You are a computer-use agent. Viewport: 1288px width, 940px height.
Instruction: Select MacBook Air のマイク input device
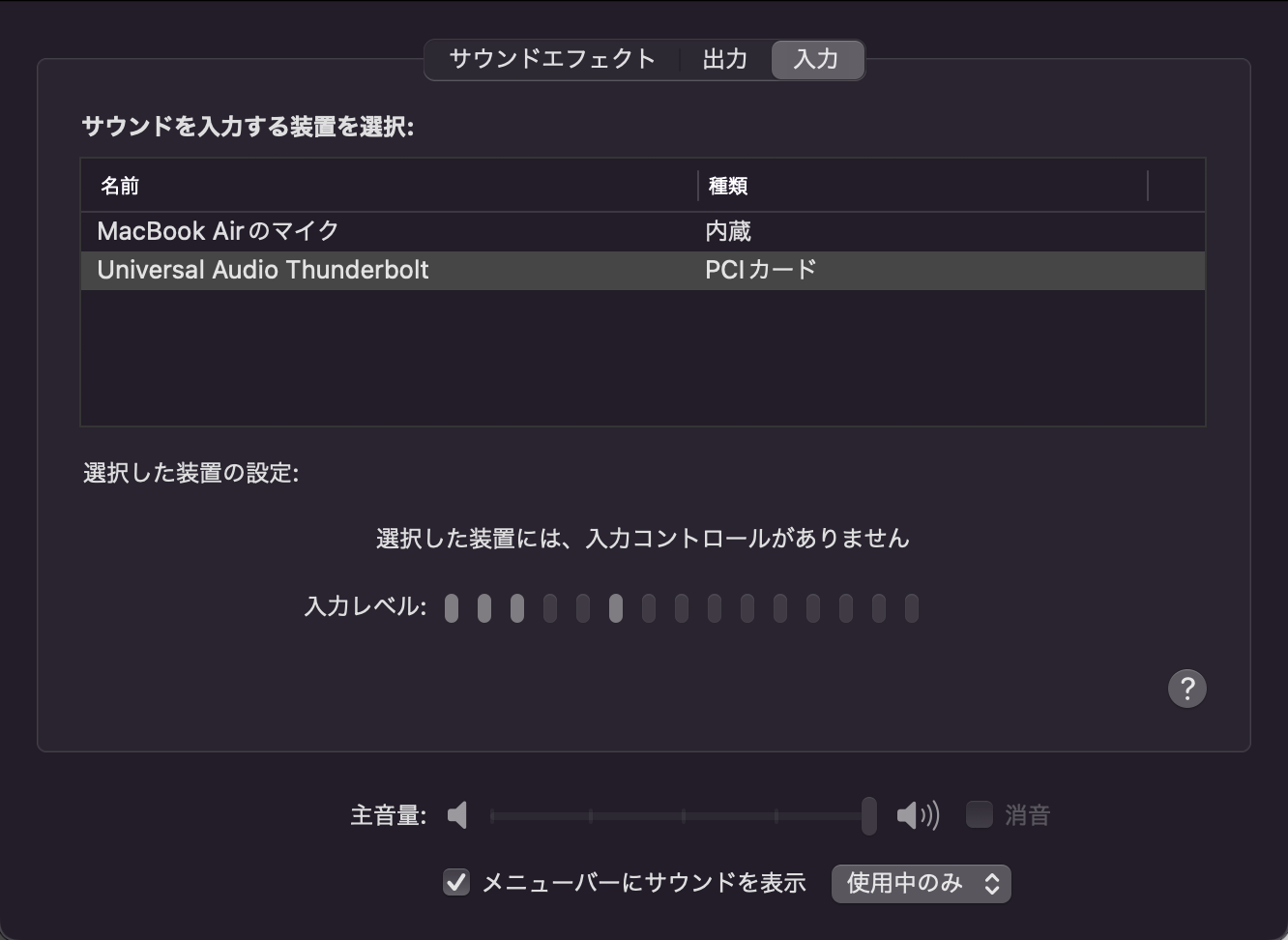tap(219, 231)
